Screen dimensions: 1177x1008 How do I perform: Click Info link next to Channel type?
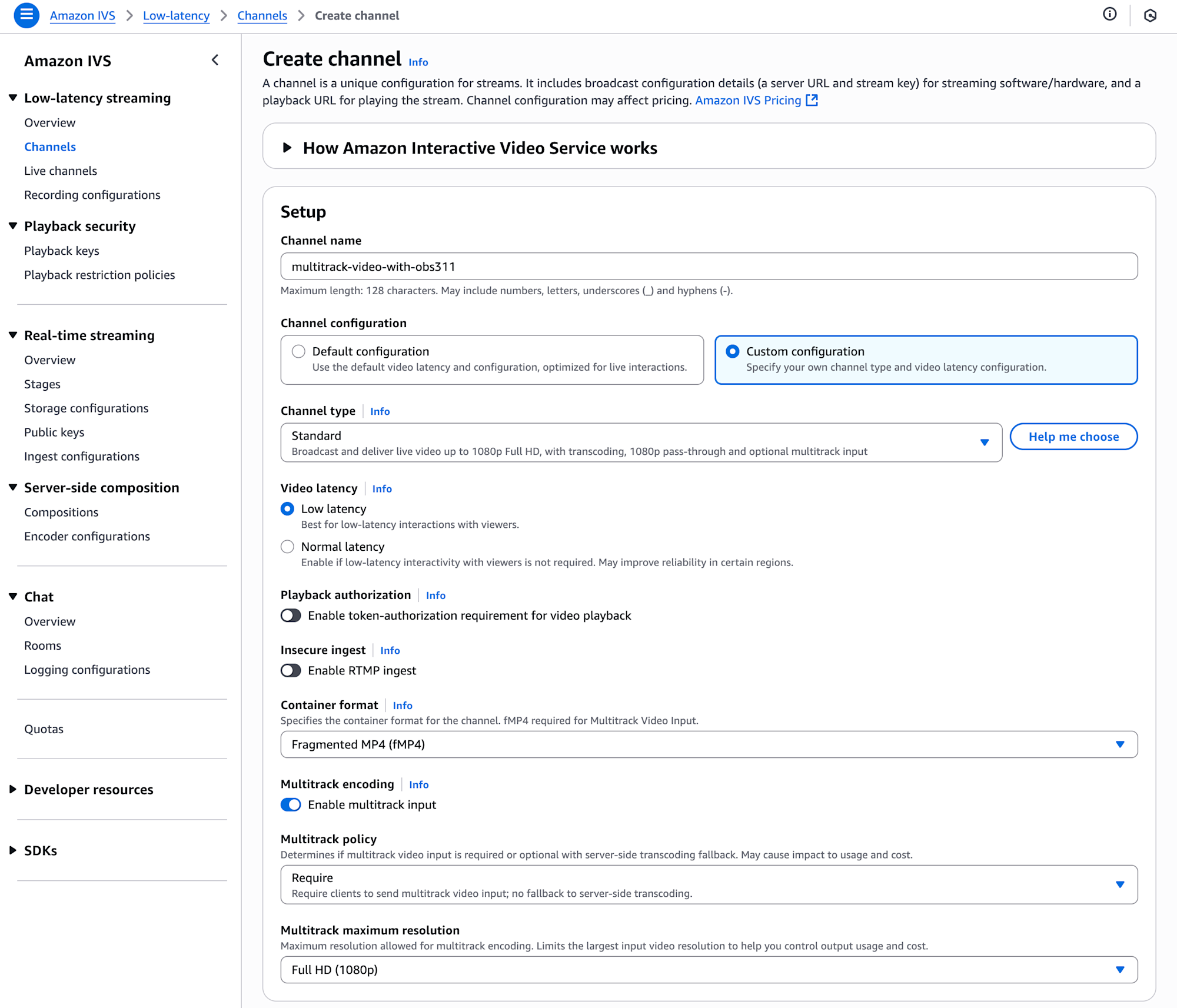(x=380, y=411)
